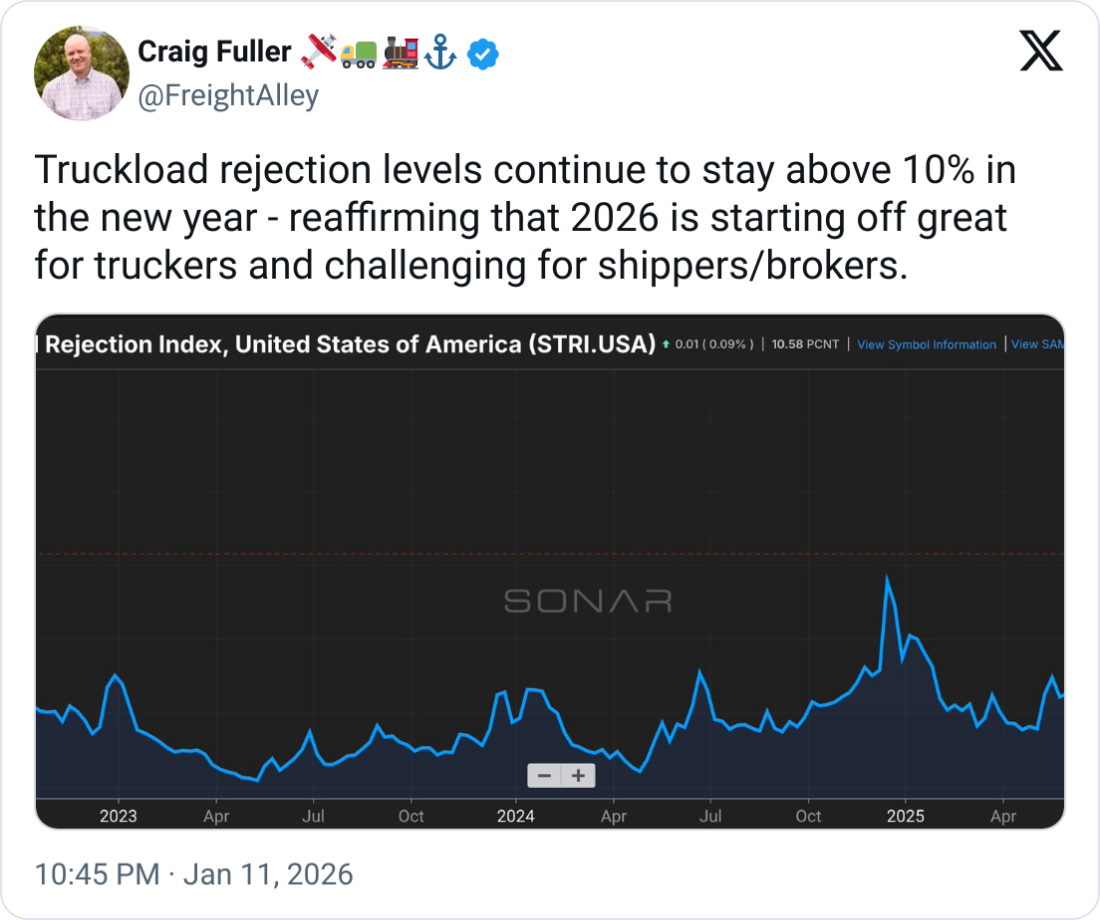Select the 2024 label on time axis
1100x920 pixels.
tap(515, 816)
